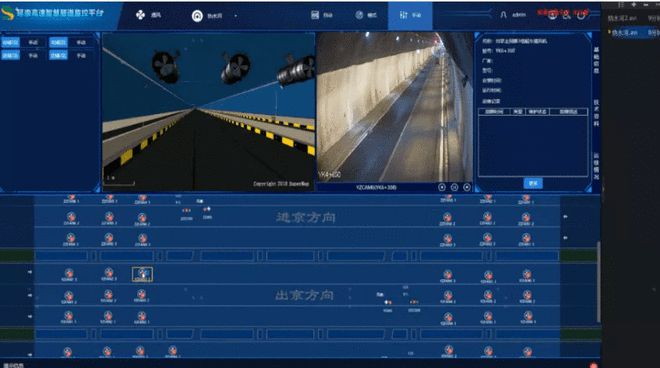The image size is (660, 368).
Task: Click the blue update button below the records table
Action: pyautogui.click(x=533, y=183)
